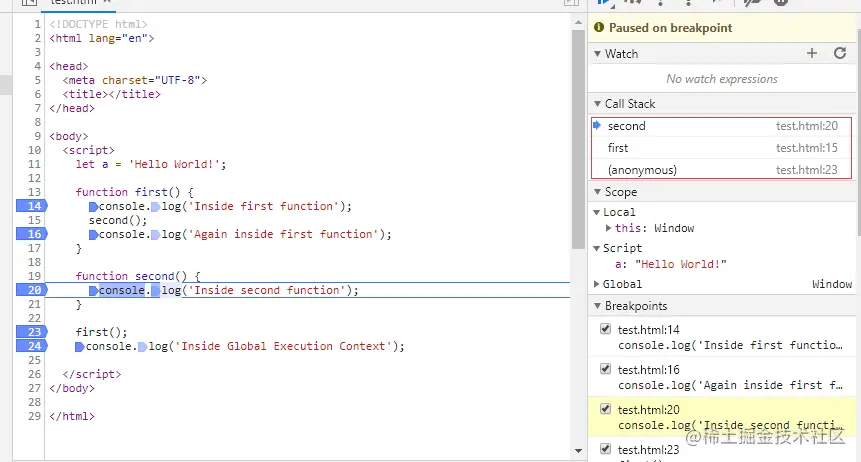Toggle the light inline breakpoint before log on line 14
Screen dimensions: 861x462
point(155,207)
